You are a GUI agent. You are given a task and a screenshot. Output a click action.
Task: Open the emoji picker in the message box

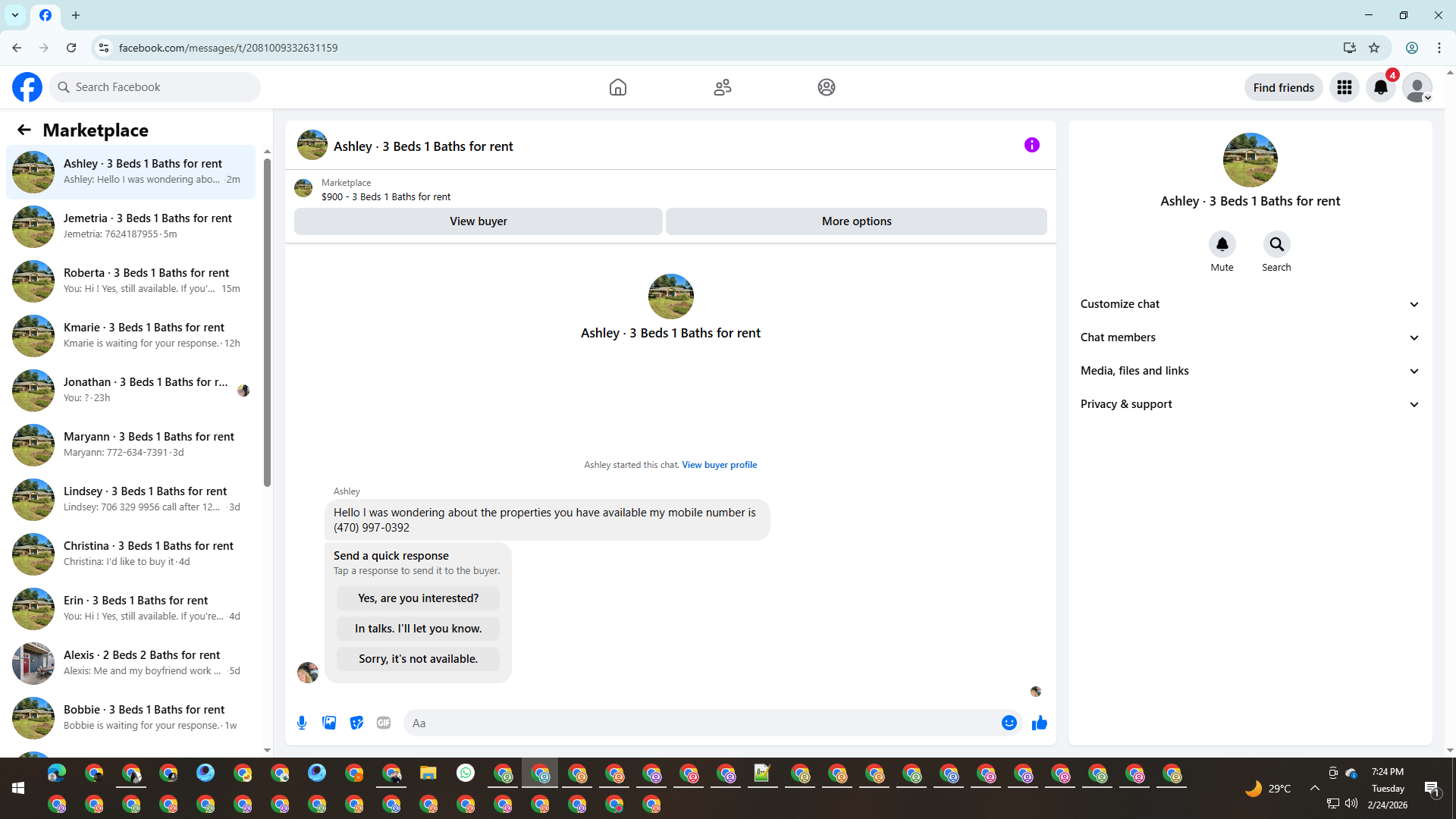(x=1009, y=723)
